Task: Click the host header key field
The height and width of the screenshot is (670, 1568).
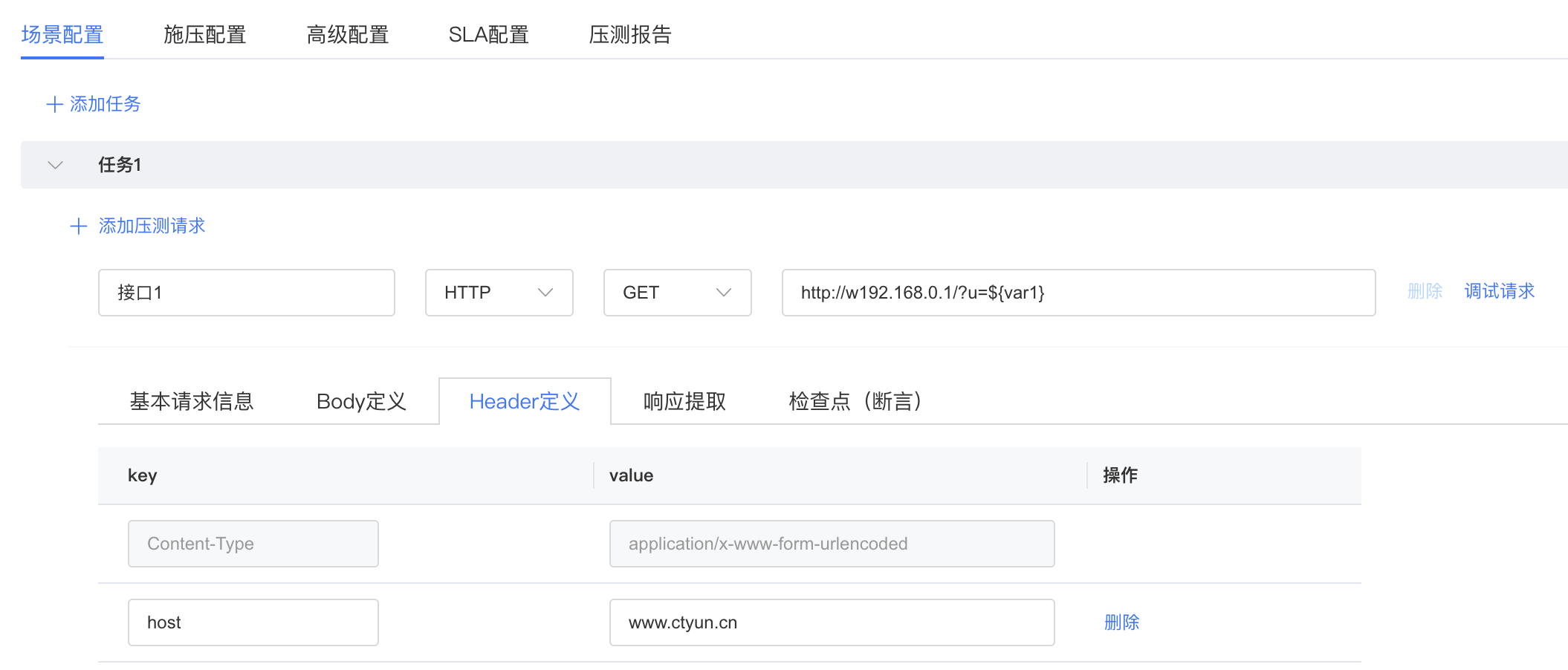Action: tap(253, 622)
